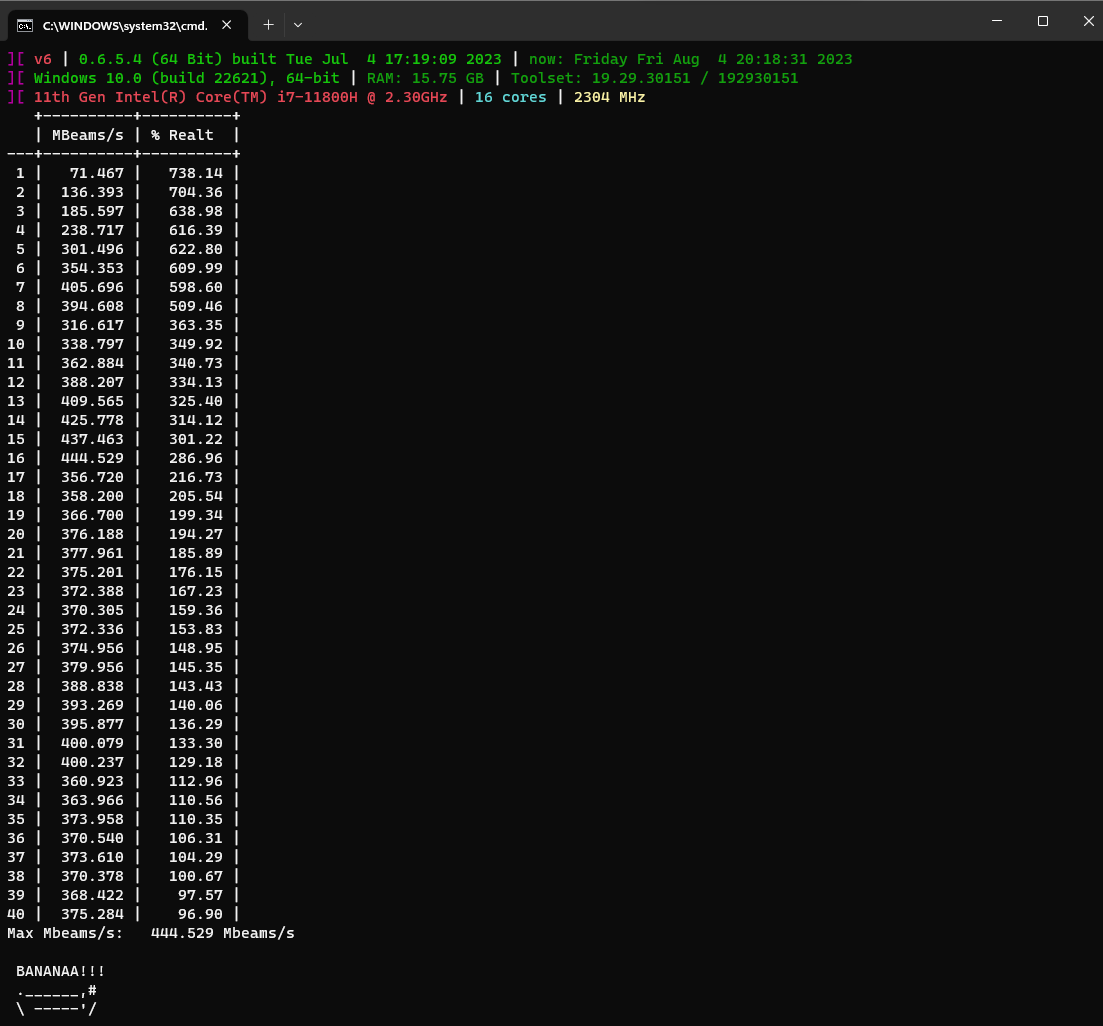Click the value 395.877 in row 30
The height and width of the screenshot is (1026, 1103).
pyautogui.click(x=92, y=724)
